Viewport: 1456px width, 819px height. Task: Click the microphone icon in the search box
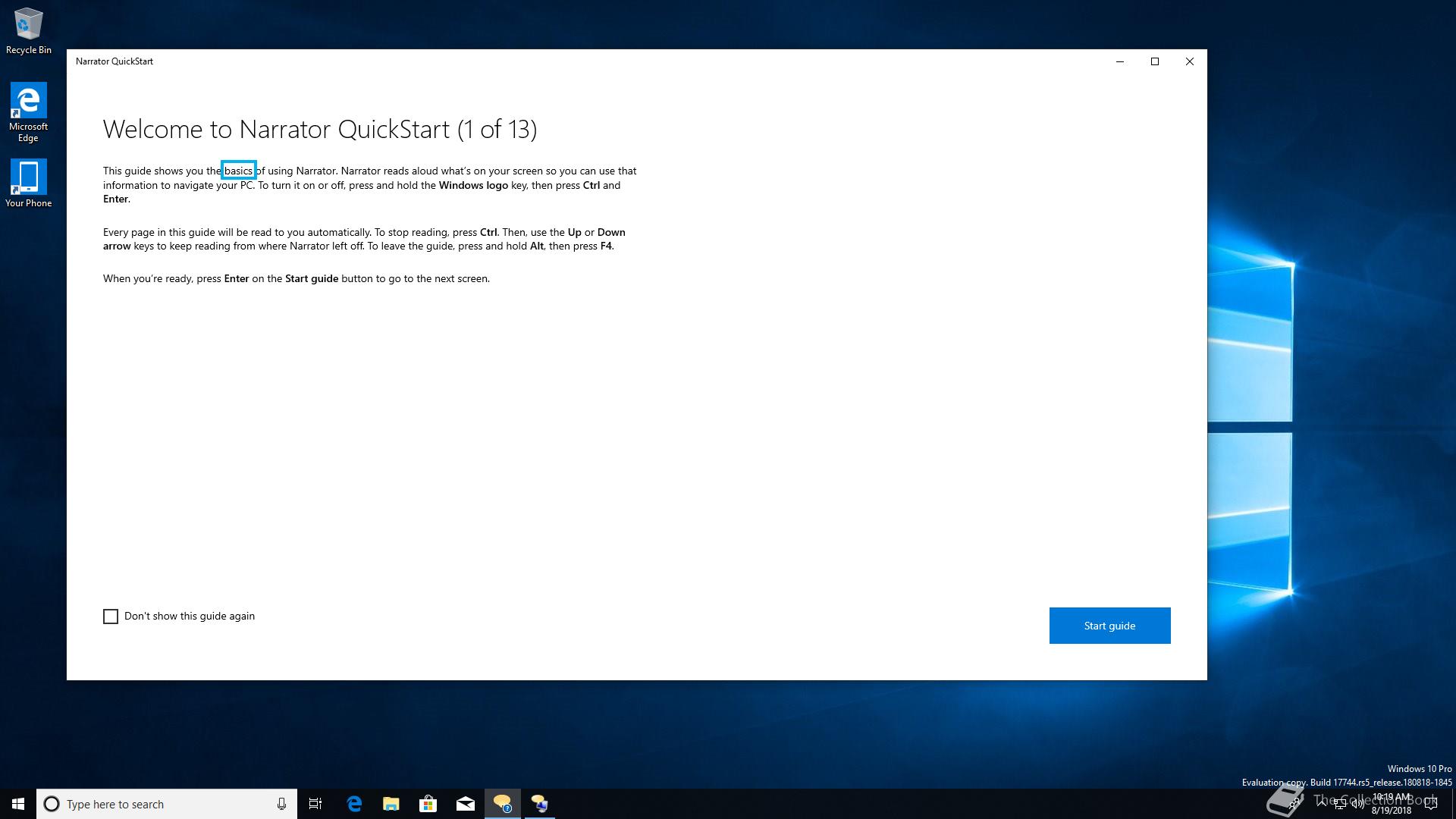click(x=281, y=804)
